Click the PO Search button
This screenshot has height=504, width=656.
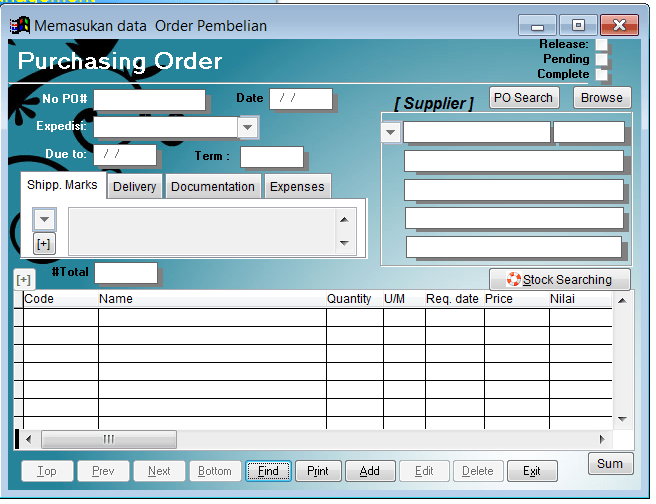click(x=523, y=98)
